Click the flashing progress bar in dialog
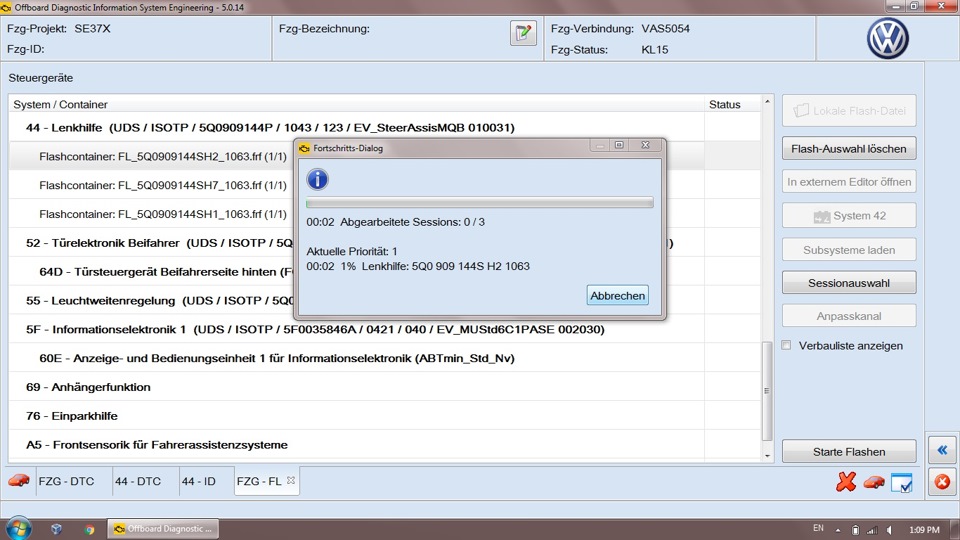 (479, 203)
